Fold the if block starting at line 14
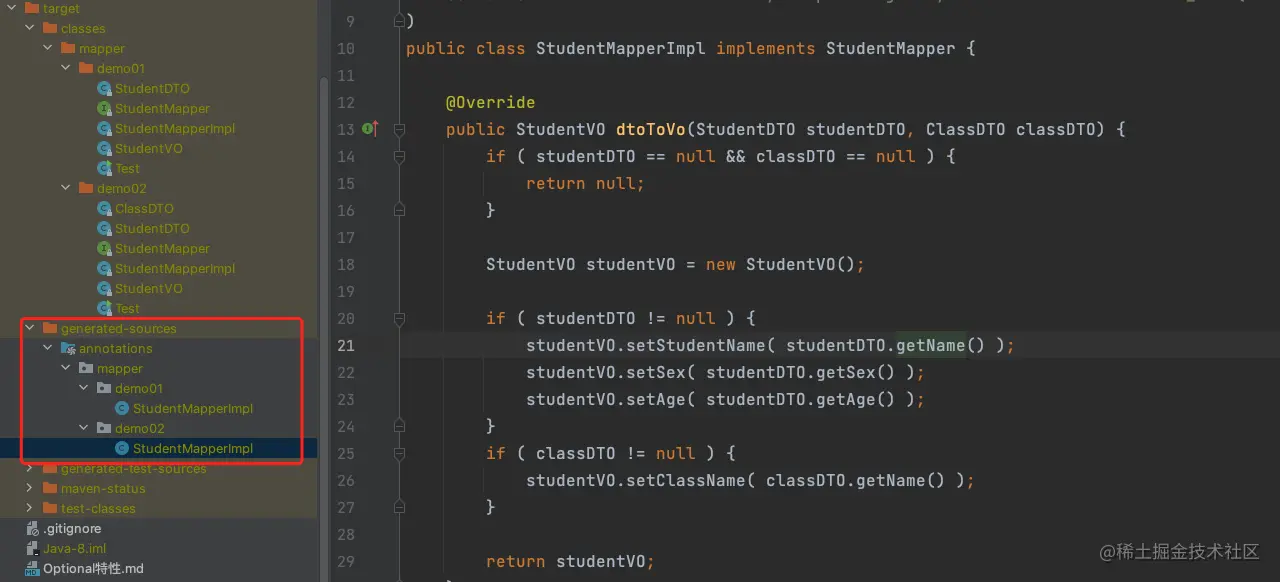The image size is (1280, 582). tap(399, 156)
